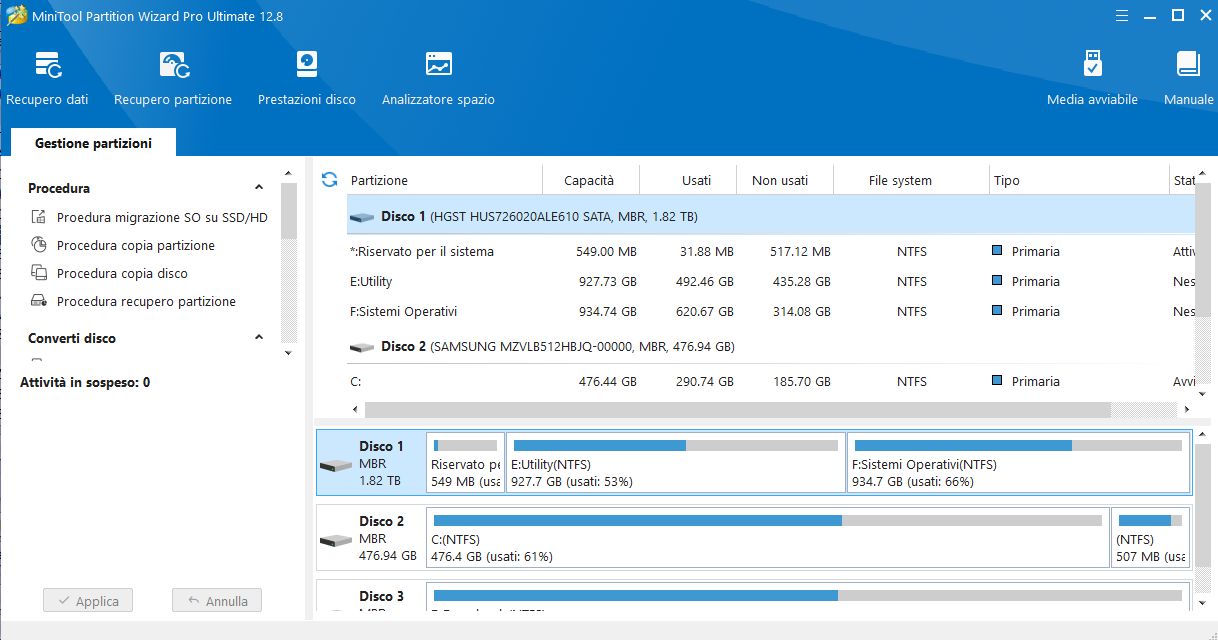Click Procedura migrazione SO su SSD/HD icon
1218x640 pixels.
pos(39,217)
